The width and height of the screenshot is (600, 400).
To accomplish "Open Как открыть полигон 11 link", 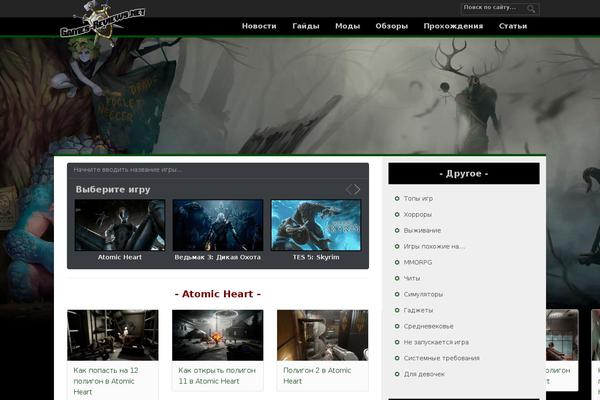I will 217,376.
